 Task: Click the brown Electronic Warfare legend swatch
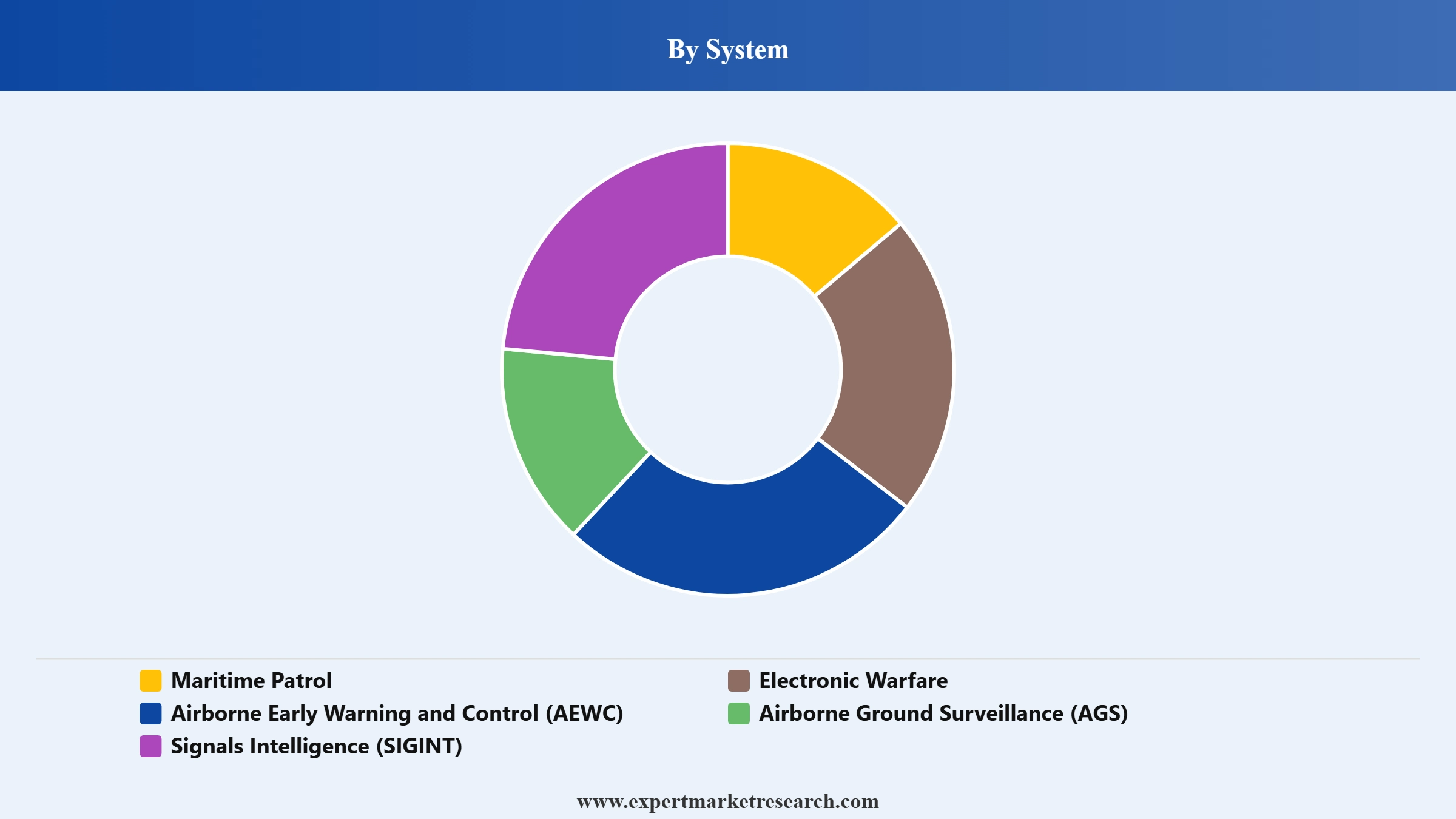coord(739,681)
